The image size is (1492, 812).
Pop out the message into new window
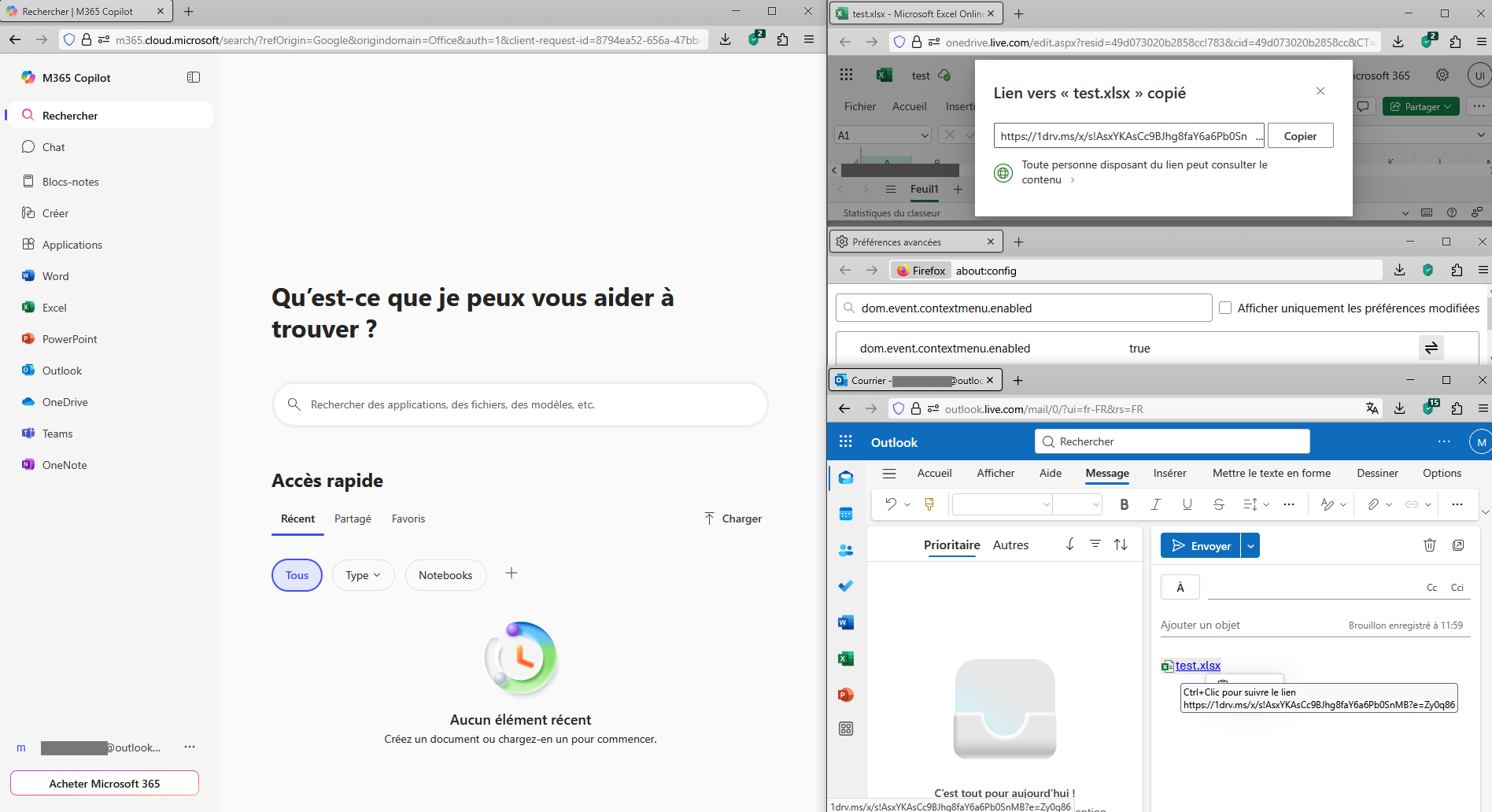tap(1458, 545)
